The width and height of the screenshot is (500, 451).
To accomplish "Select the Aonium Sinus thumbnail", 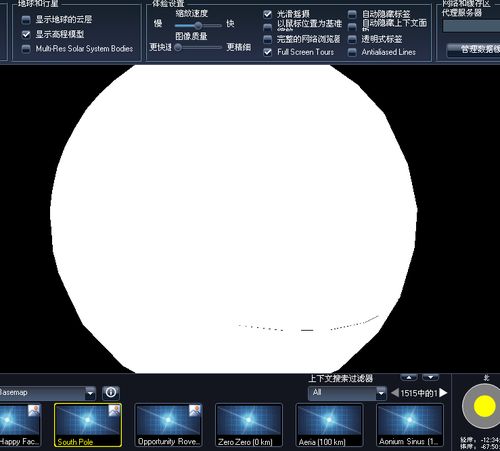I will [x=410, y=425].
